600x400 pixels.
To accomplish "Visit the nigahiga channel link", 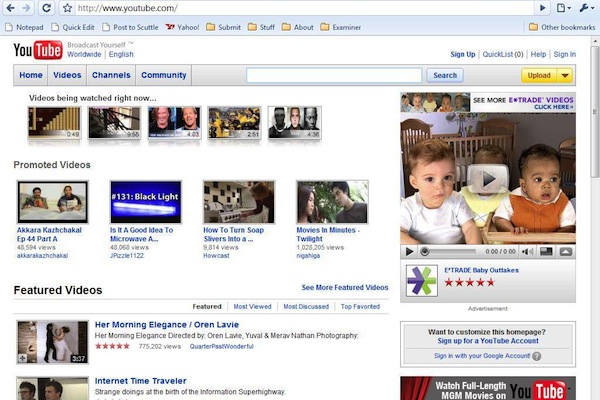I will [x=308, y=256].
